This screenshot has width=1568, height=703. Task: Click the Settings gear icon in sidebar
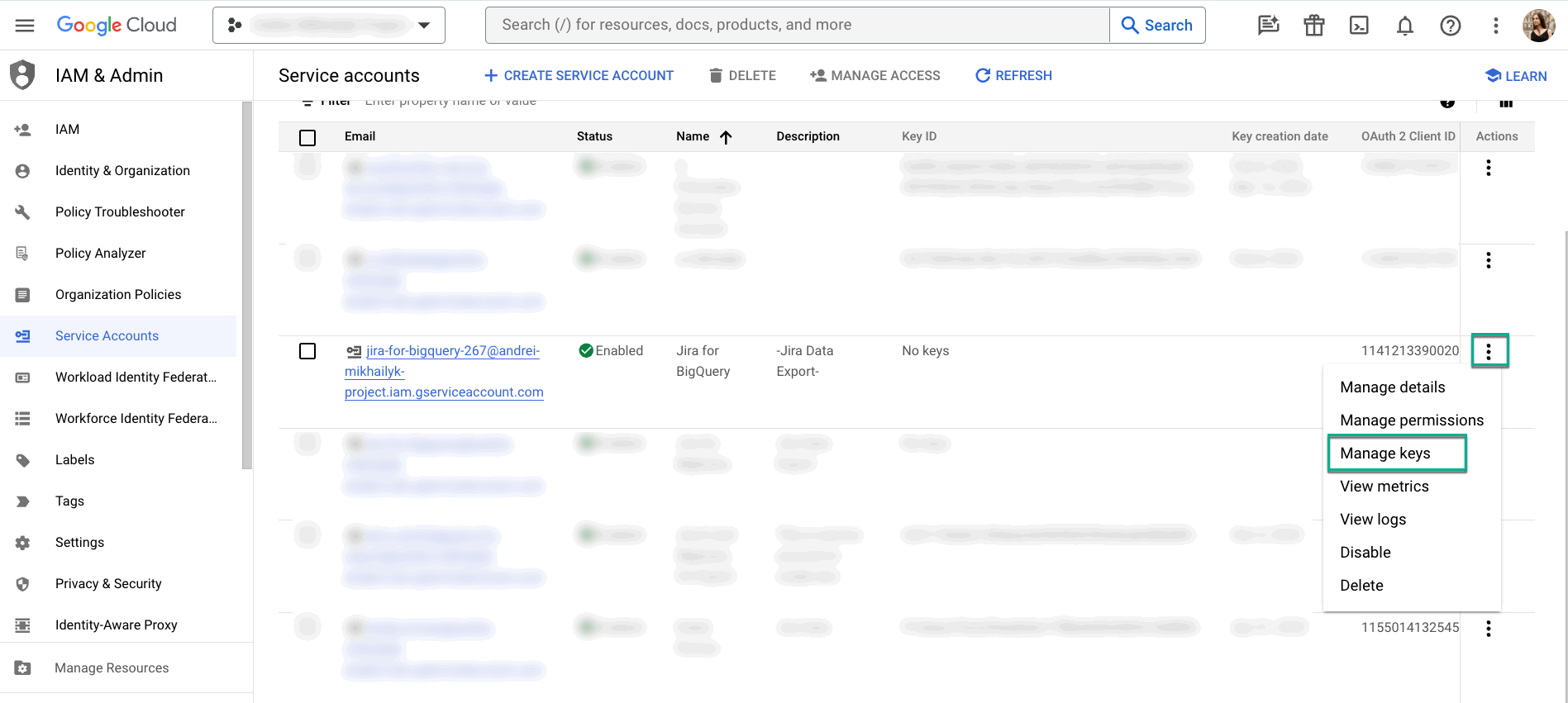point(23,543)
